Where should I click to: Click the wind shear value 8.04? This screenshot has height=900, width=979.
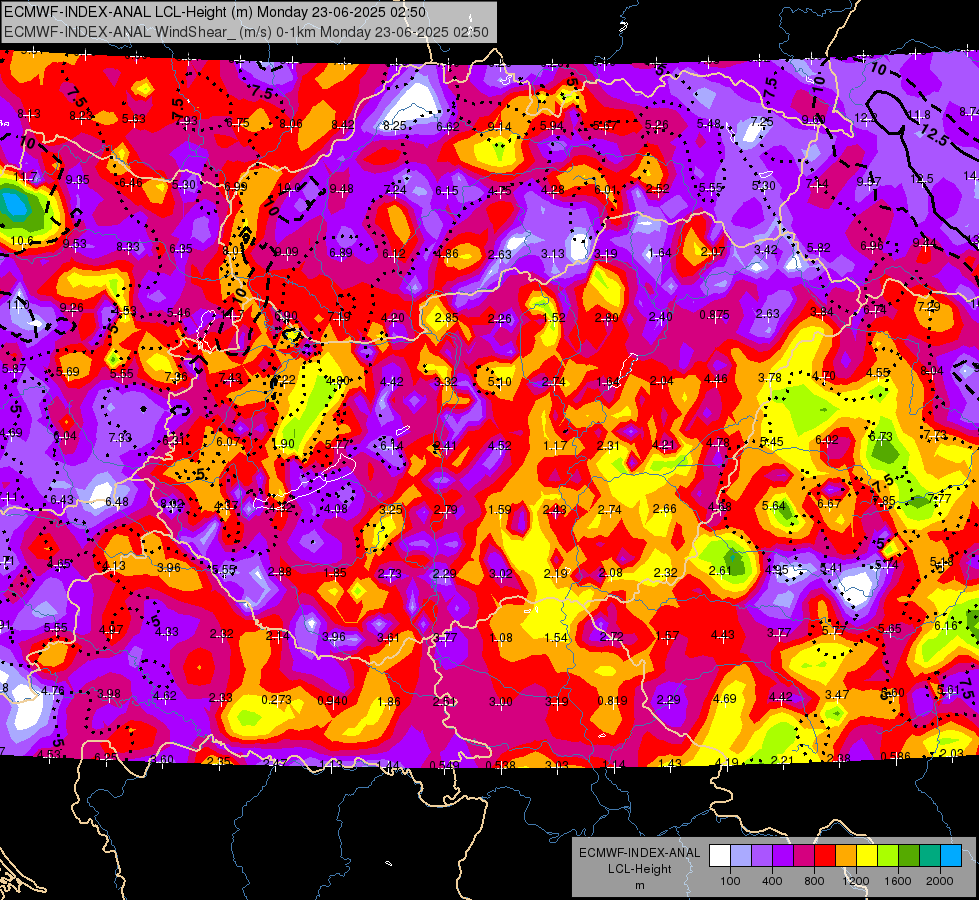click(932, 371)
